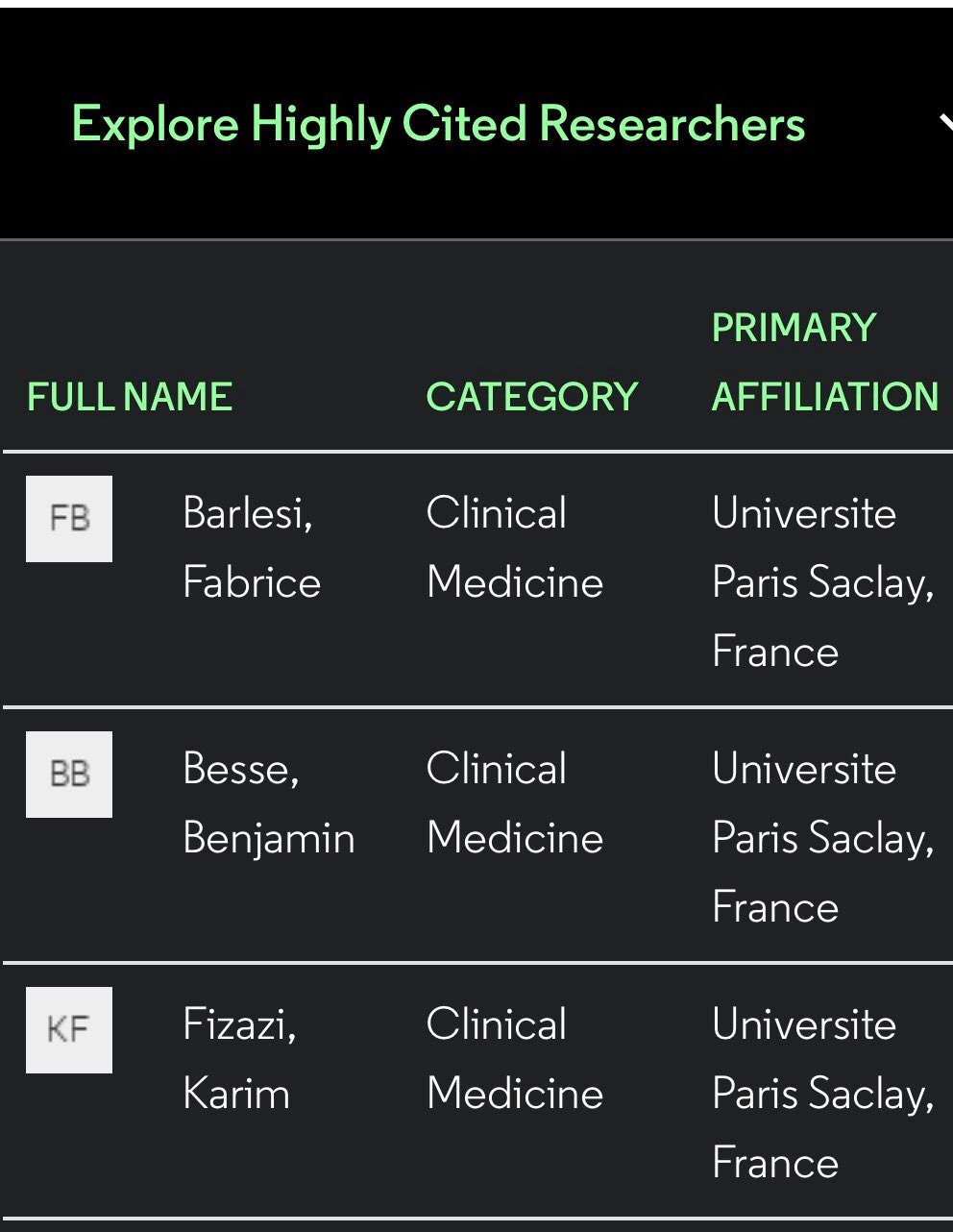953x1232 pixels.
Task: Click the BB avatar for Benjamin Besse
Action: pos(69,775)
